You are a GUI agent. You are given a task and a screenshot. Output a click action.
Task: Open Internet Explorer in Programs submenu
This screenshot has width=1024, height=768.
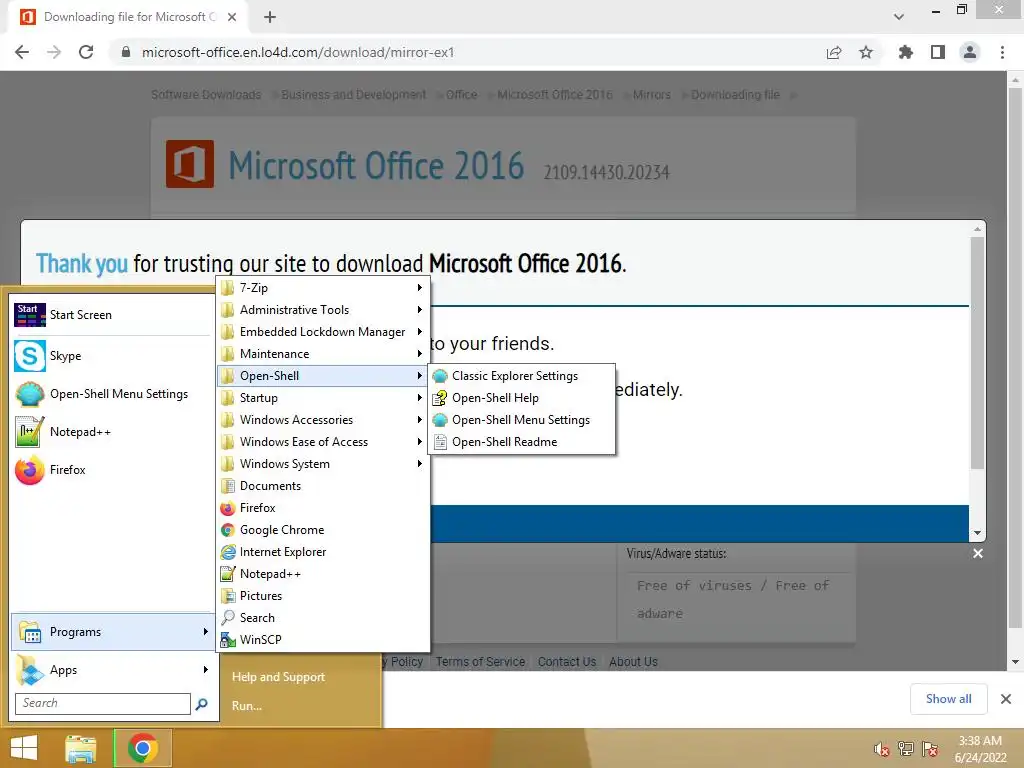click(323, 552)
